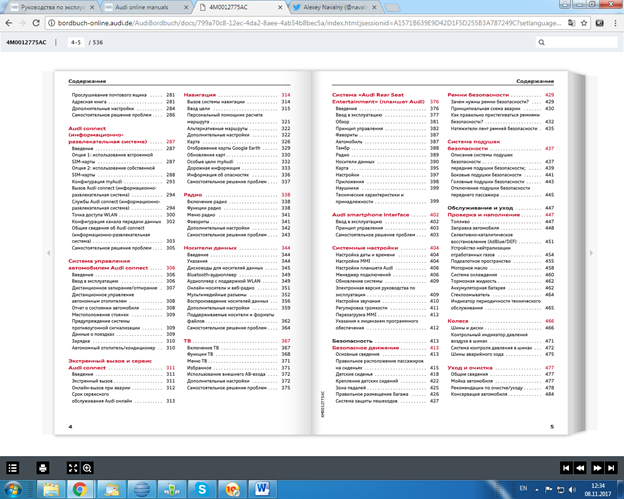
Task: Click the print icon in the bottom toolbar
Action: (43, 467)
